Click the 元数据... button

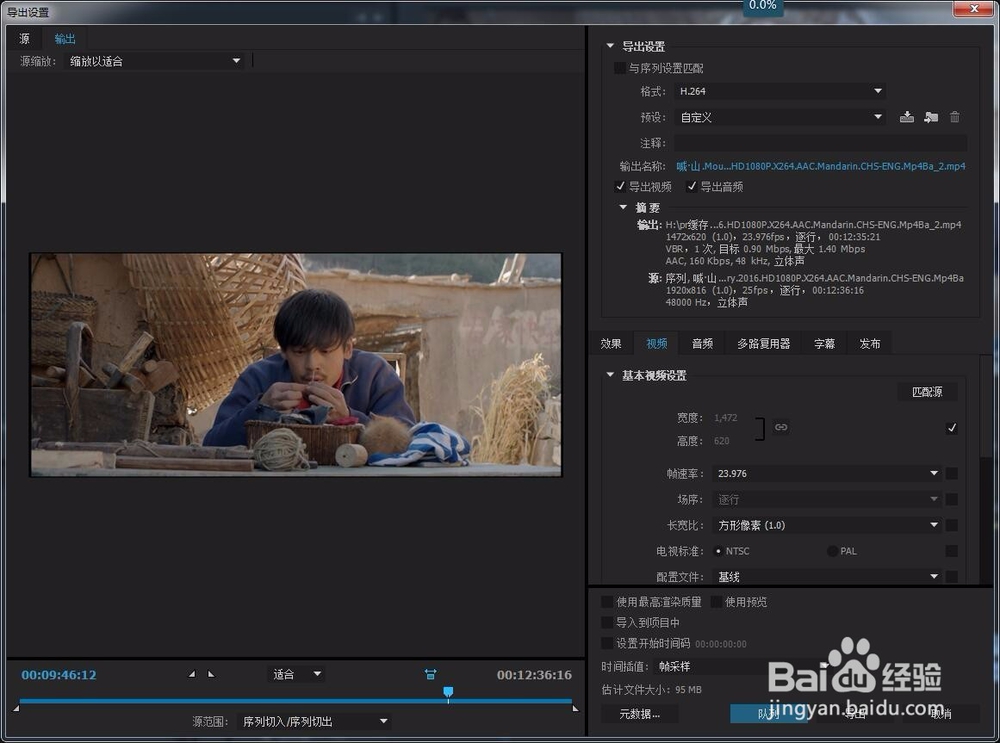click(x=639, y=714)
